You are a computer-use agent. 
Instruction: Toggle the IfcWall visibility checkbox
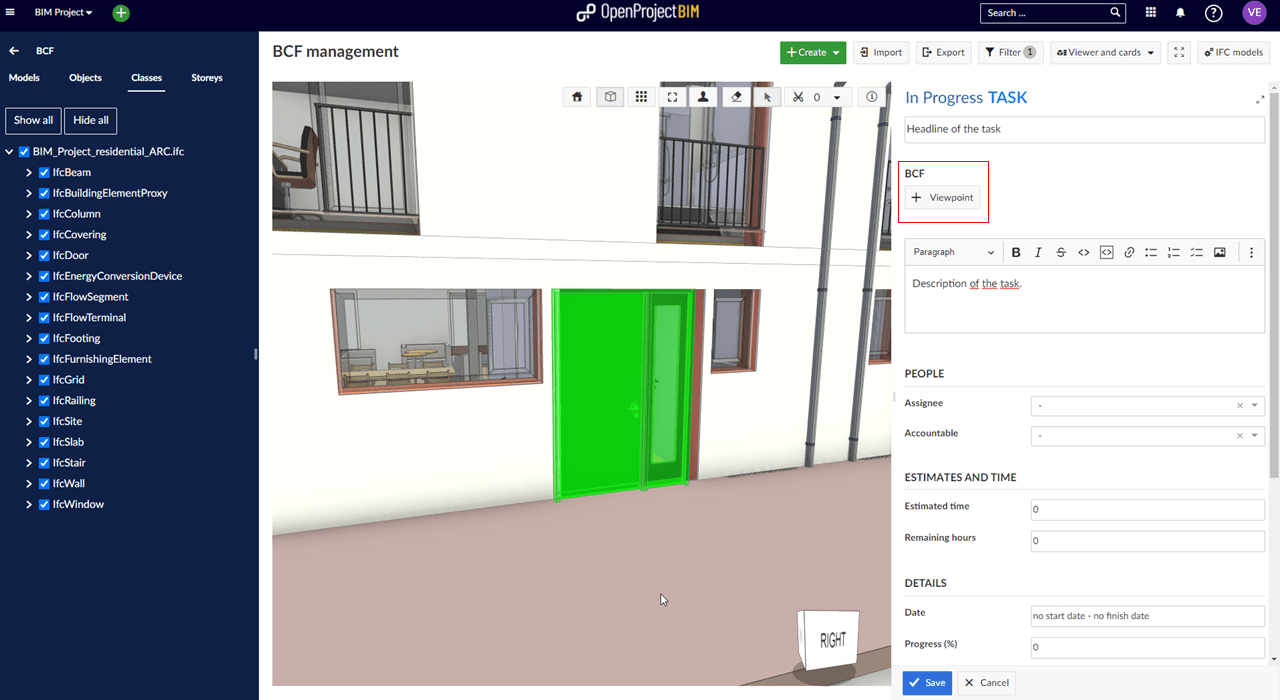[44, 483]
